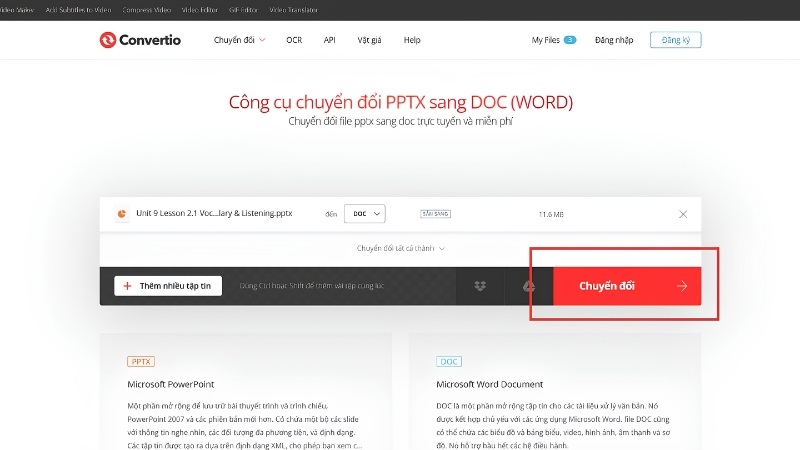Go to the OCR page

coord(294,40)
